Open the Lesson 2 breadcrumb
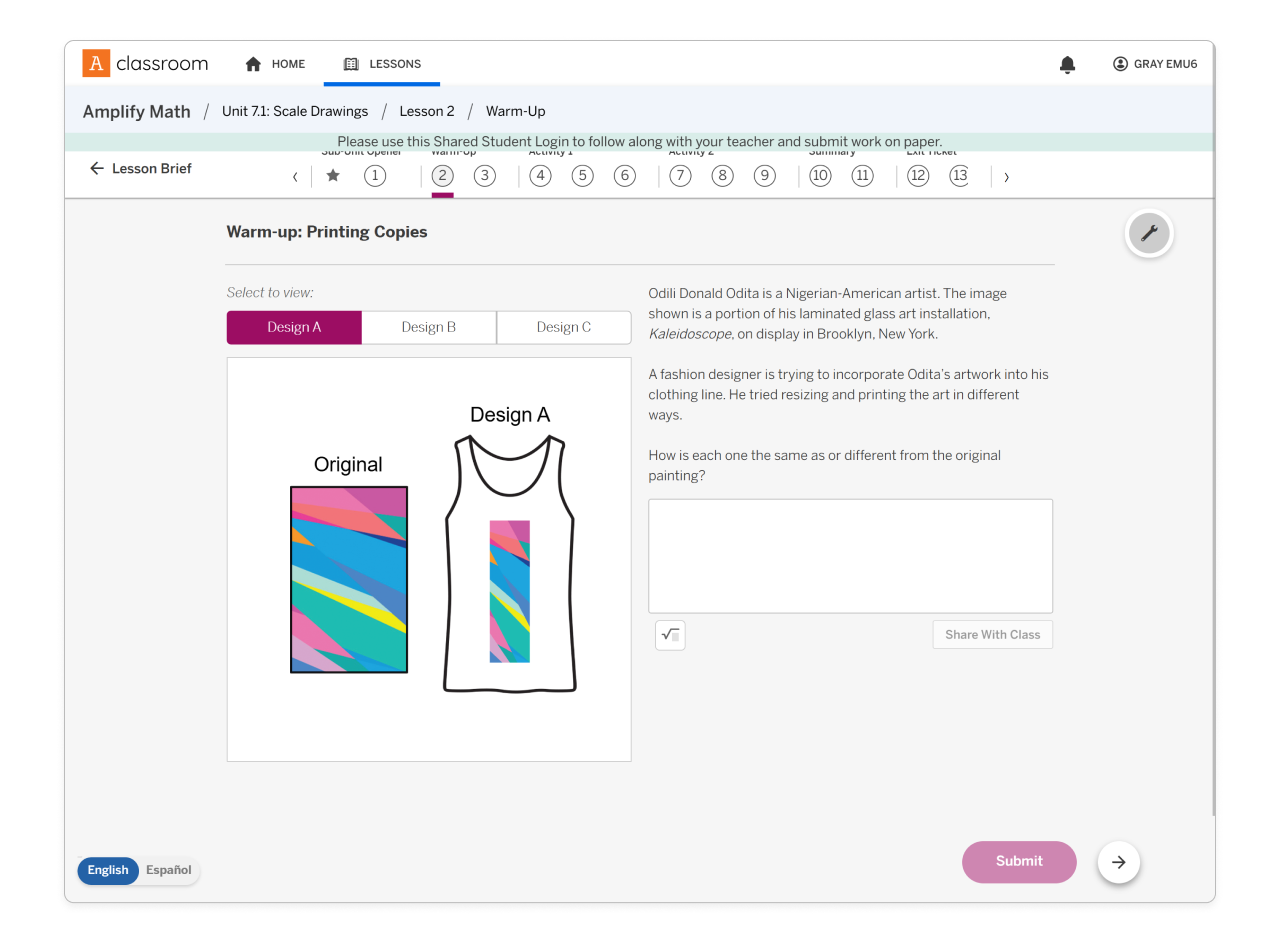Screen dimensions: 1280x943 (427, 111)
